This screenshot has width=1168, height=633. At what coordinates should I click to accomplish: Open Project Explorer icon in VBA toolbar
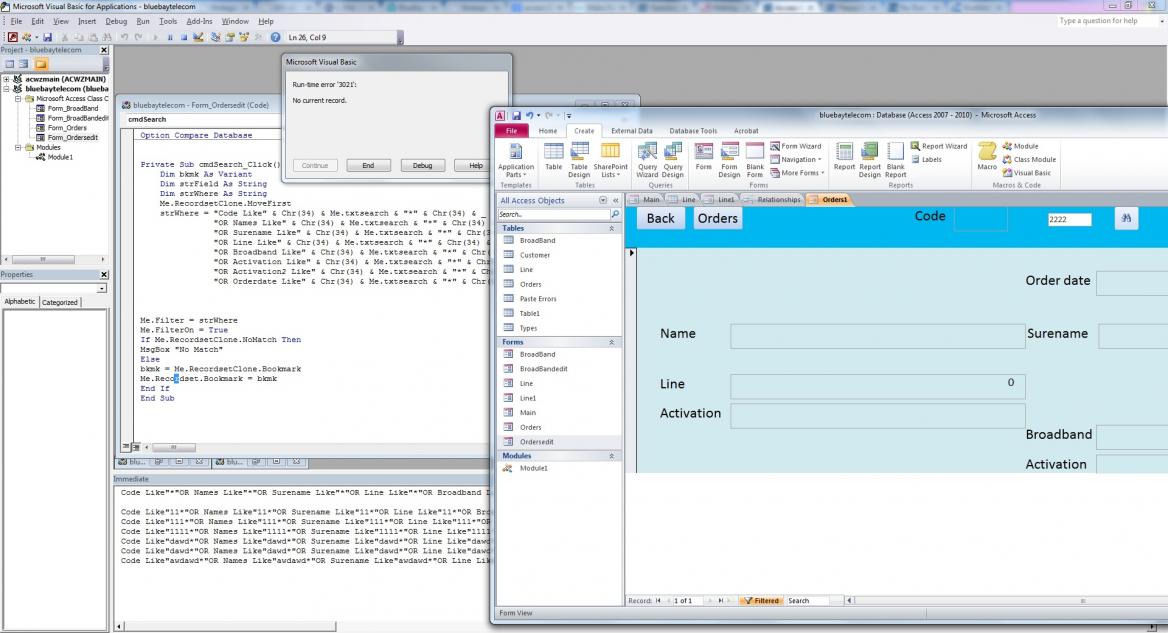[x=215, y=37]
